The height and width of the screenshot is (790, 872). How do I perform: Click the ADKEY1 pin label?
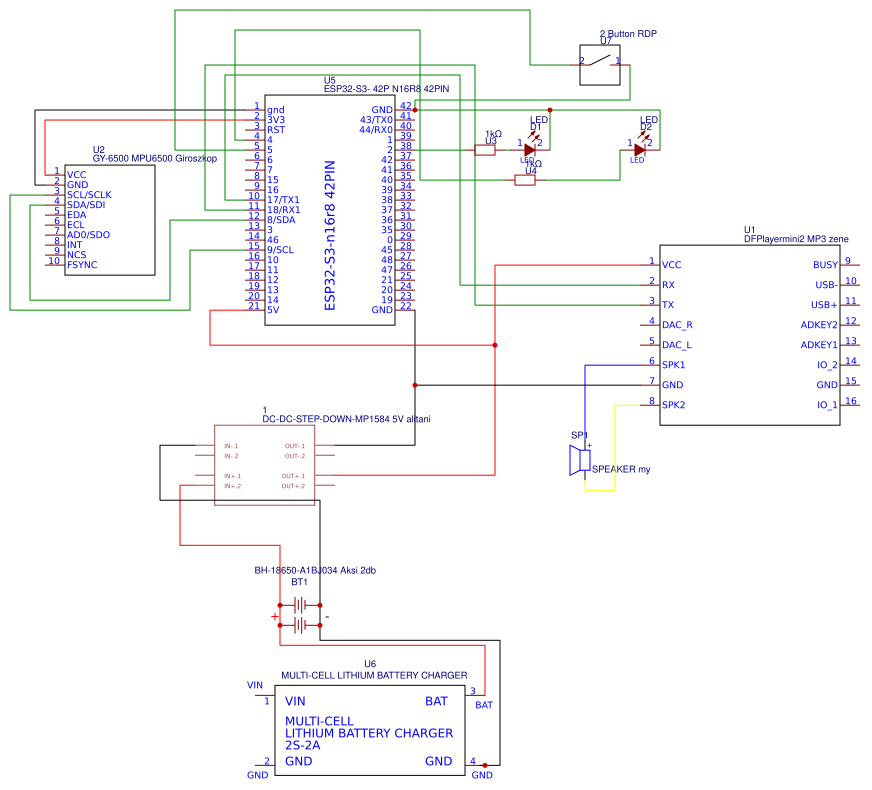coord(819,345)
